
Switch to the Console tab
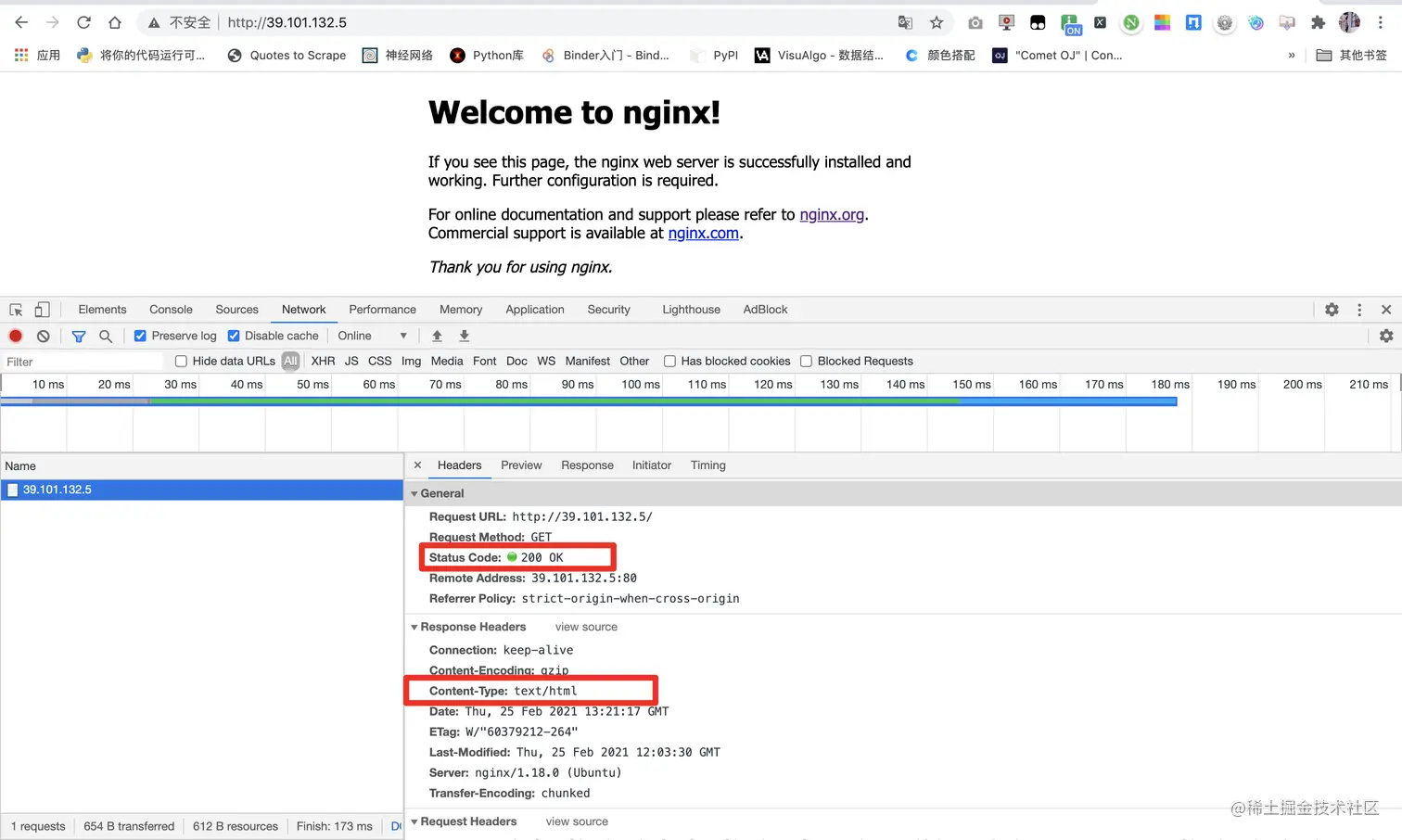[x=171, y=310]
